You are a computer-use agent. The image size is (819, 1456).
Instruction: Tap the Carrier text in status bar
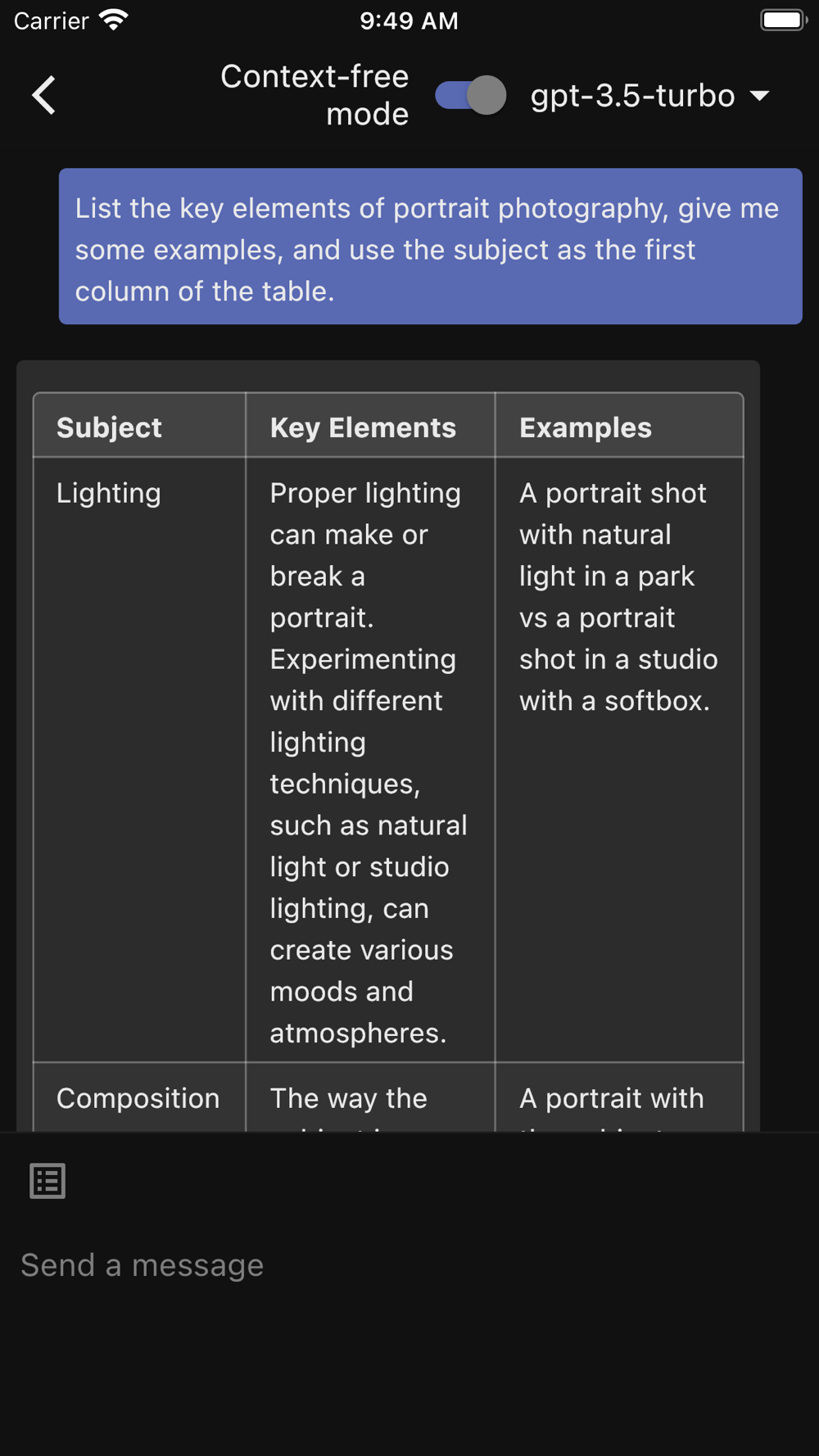click(51, 20)
